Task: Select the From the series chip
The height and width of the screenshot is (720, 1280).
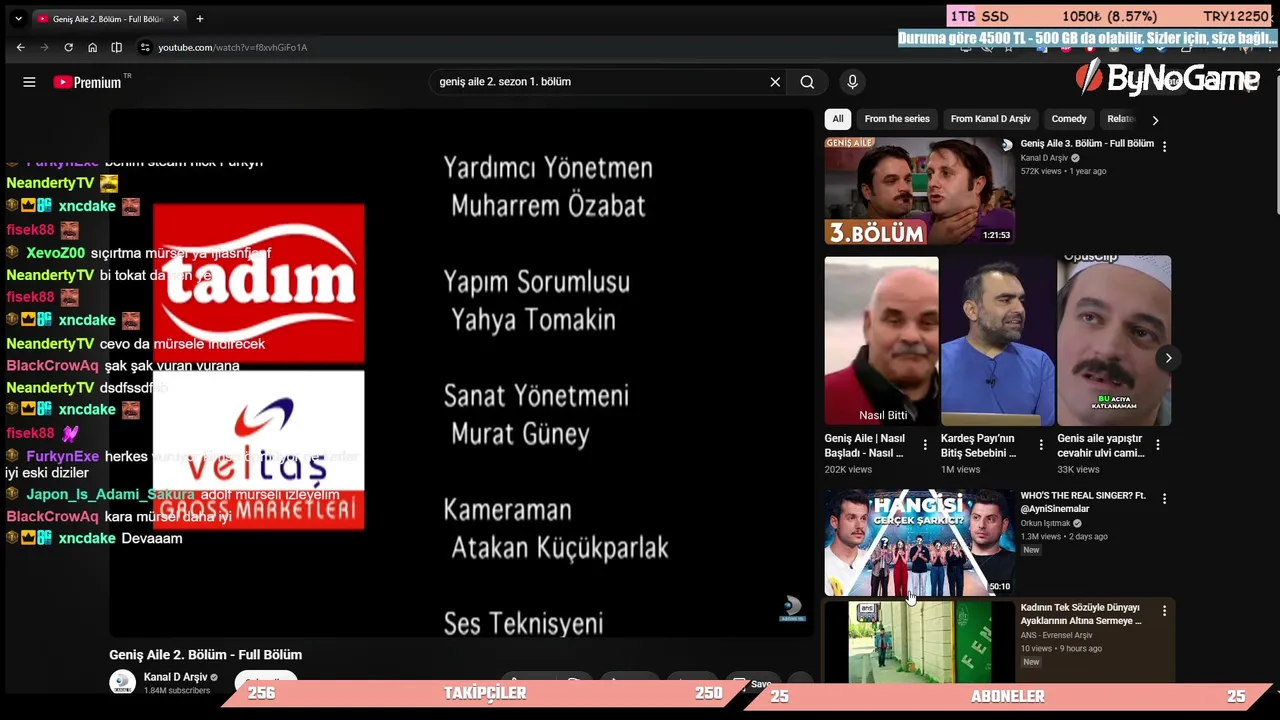Action: pyautogui.click(x=897, y=119)
